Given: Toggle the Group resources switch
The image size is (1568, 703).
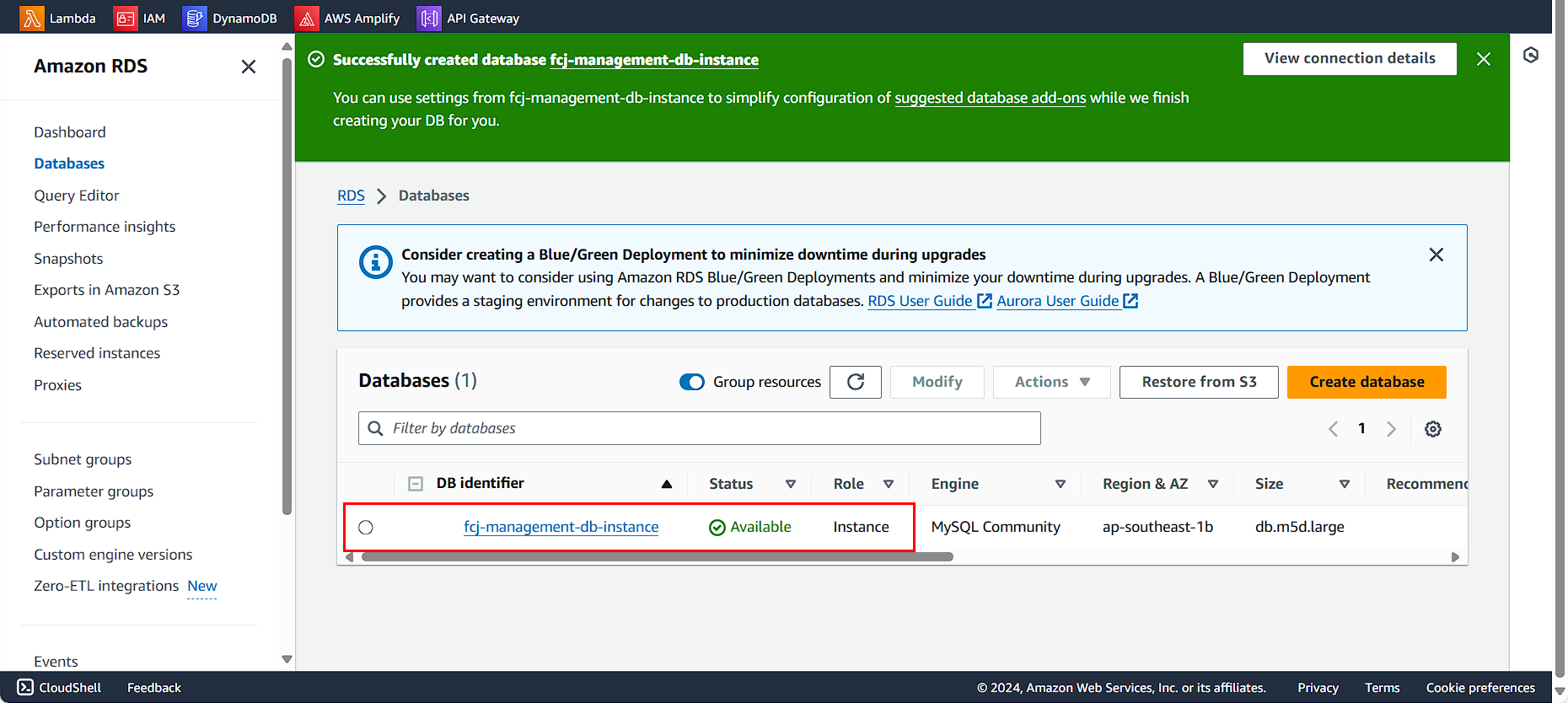Looking at the screenshot, I should [692, 382].
